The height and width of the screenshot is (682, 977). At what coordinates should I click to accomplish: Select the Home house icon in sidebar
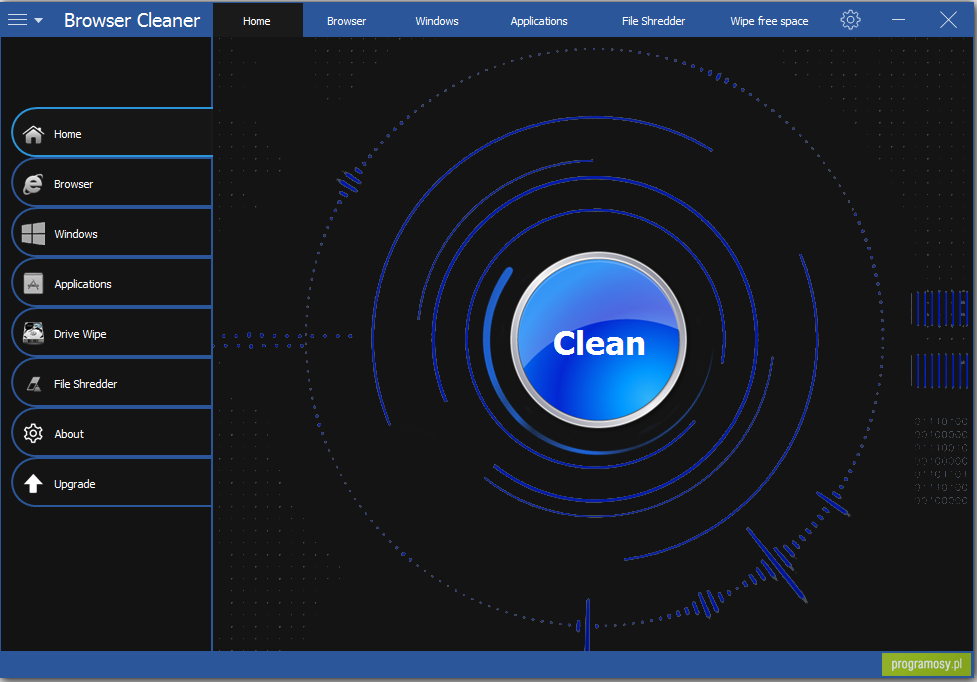tap(34, 132)
